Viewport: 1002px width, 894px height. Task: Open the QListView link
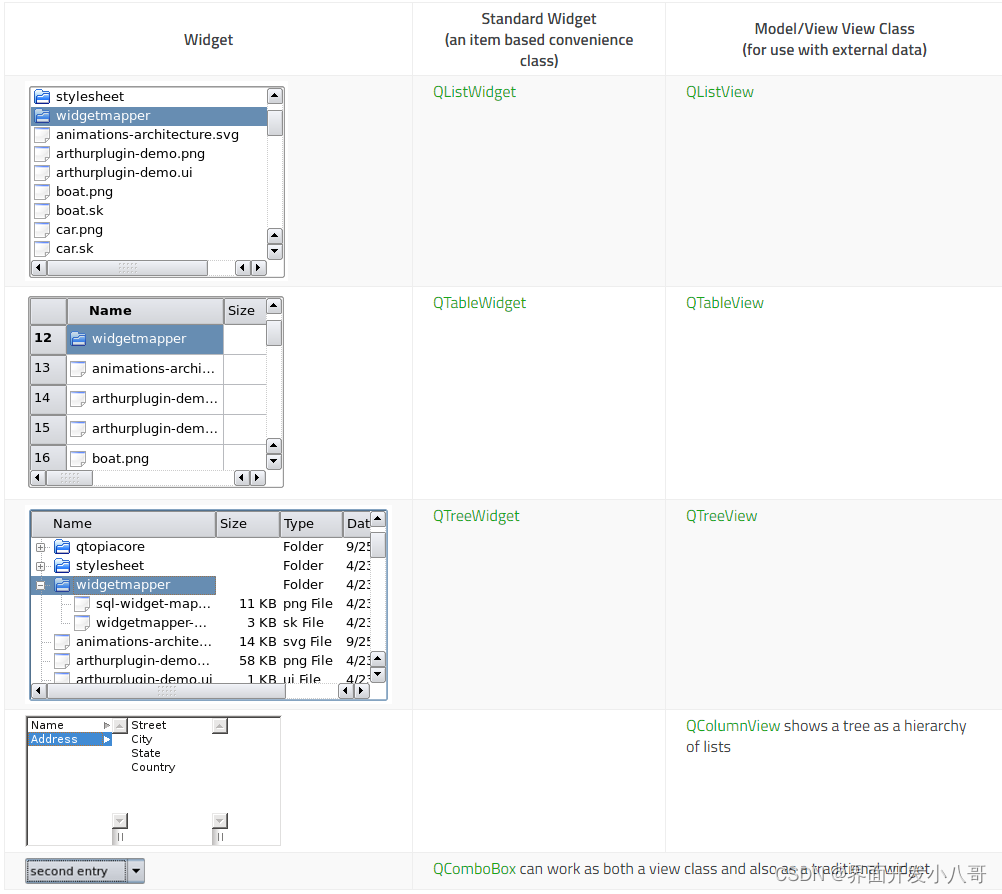tap(720, 92)
